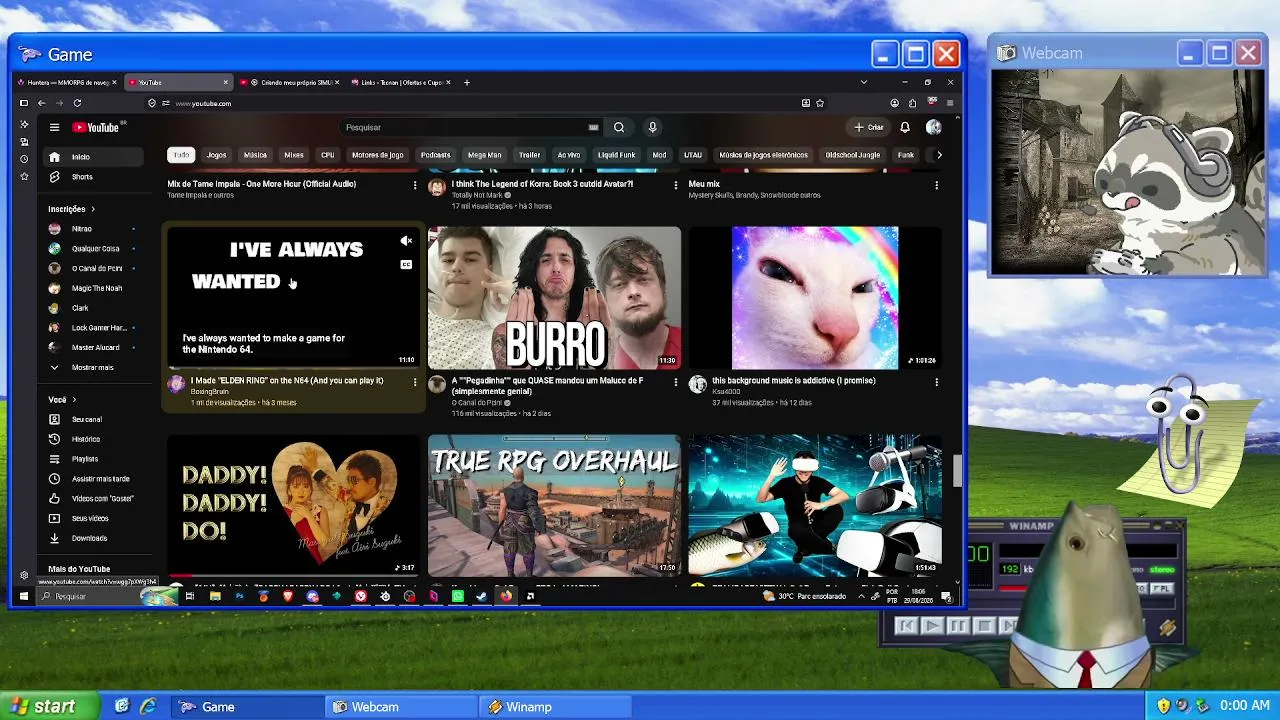This screenshot has height=720, width=1280.
Task: Switch to Winamp in the XP taskbar
Action: pos(555,707)
